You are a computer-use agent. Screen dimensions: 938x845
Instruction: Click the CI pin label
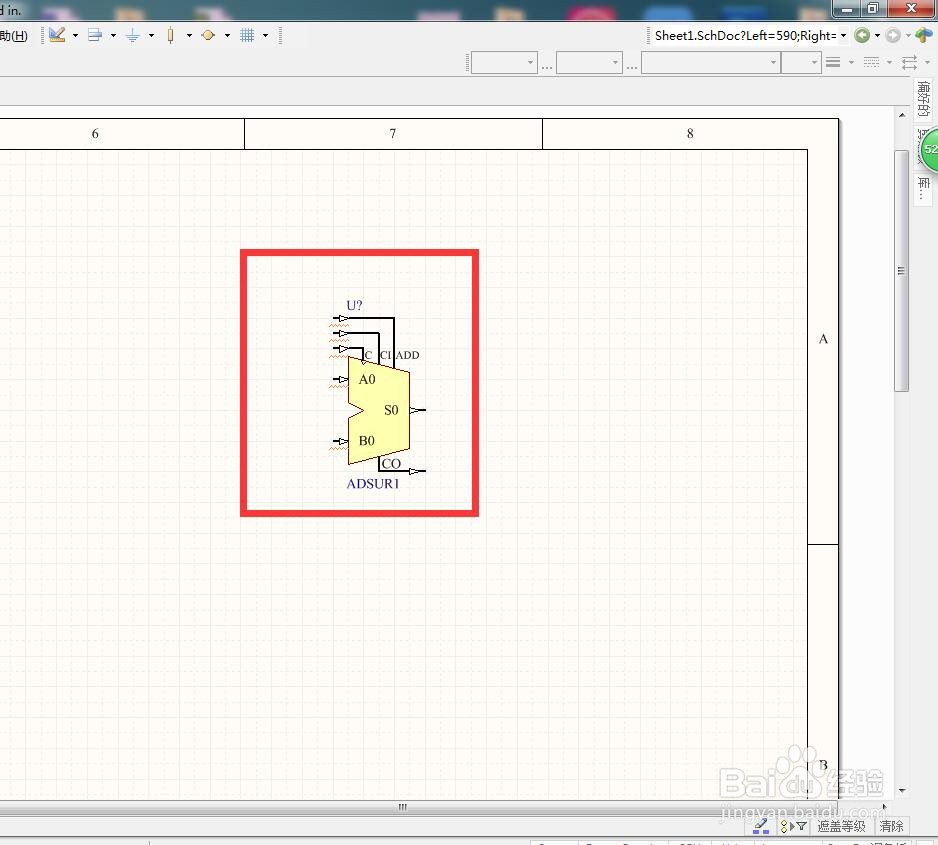[x=386, y=355]
